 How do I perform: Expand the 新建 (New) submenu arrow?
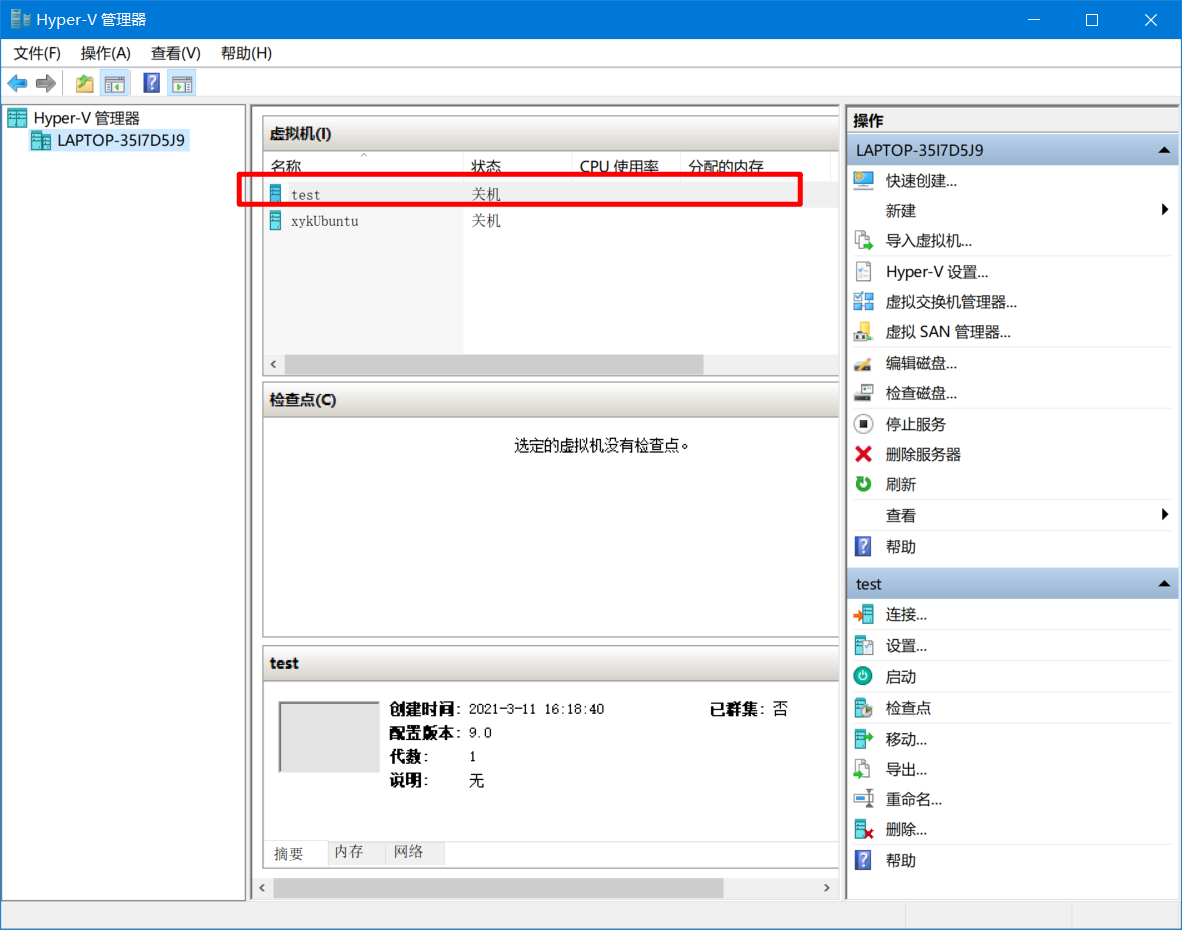tap(1165, 210)
